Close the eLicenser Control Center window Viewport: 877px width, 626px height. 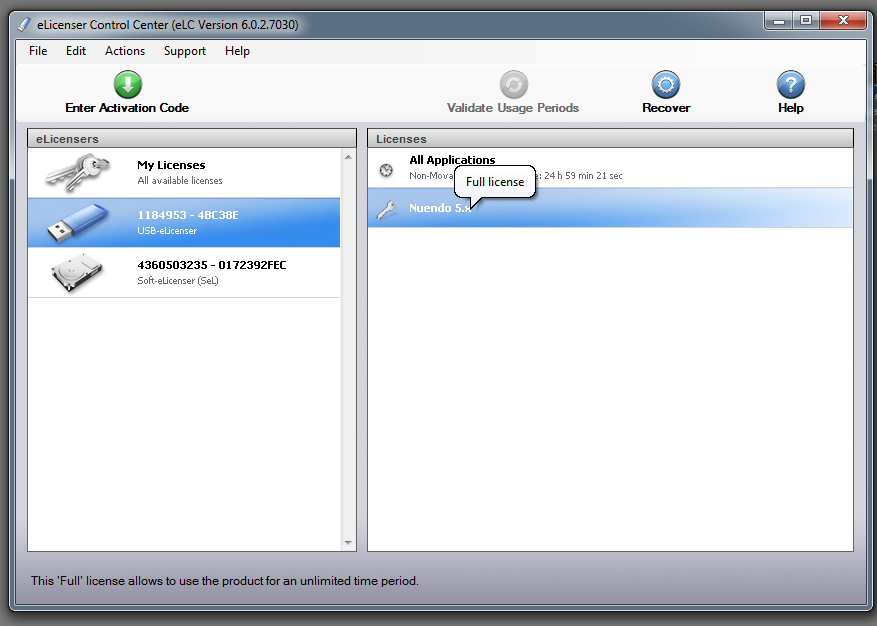(843, 21)
